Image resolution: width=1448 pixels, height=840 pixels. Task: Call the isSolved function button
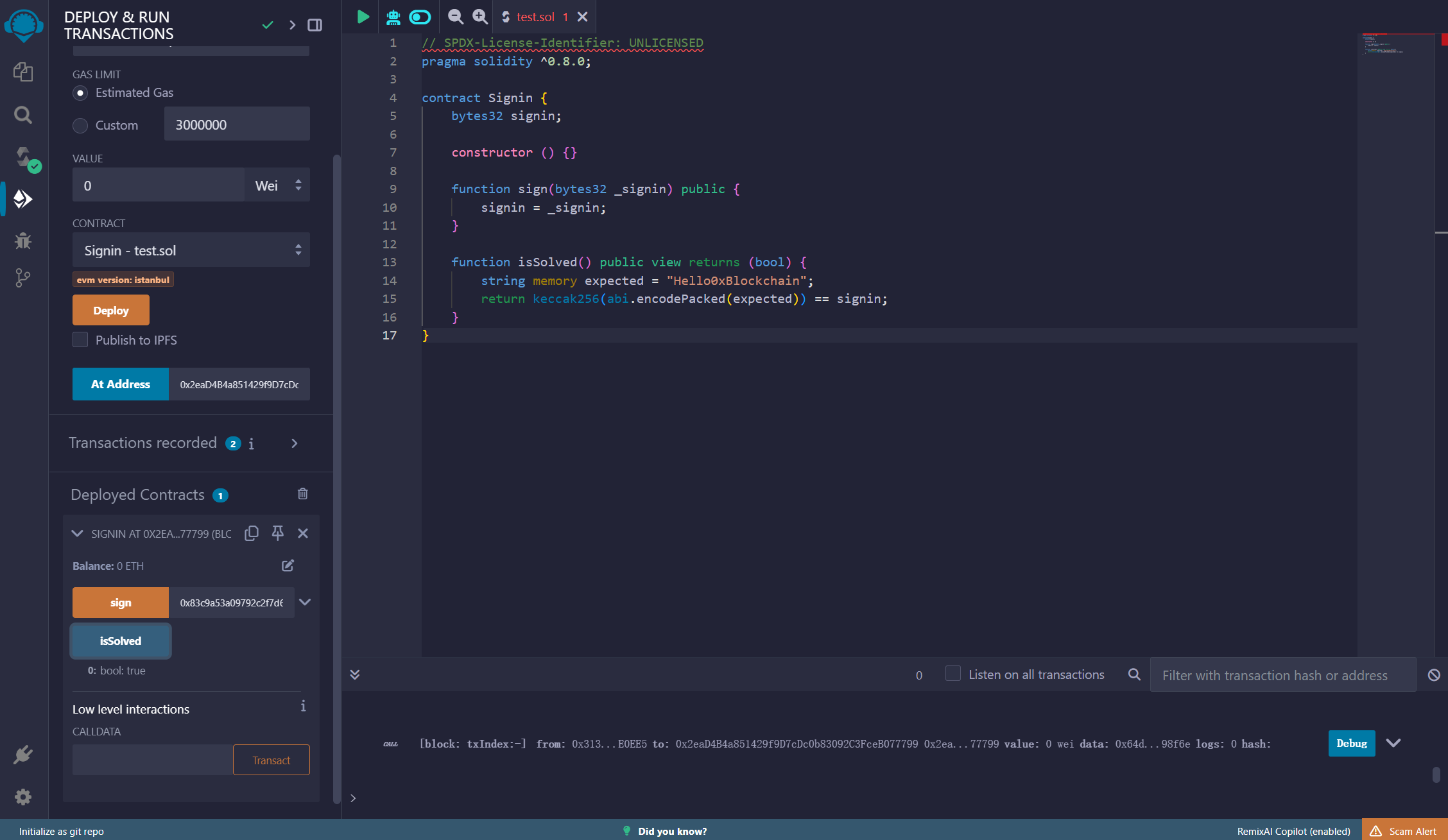pyautogui.click(x=121, y=640)
